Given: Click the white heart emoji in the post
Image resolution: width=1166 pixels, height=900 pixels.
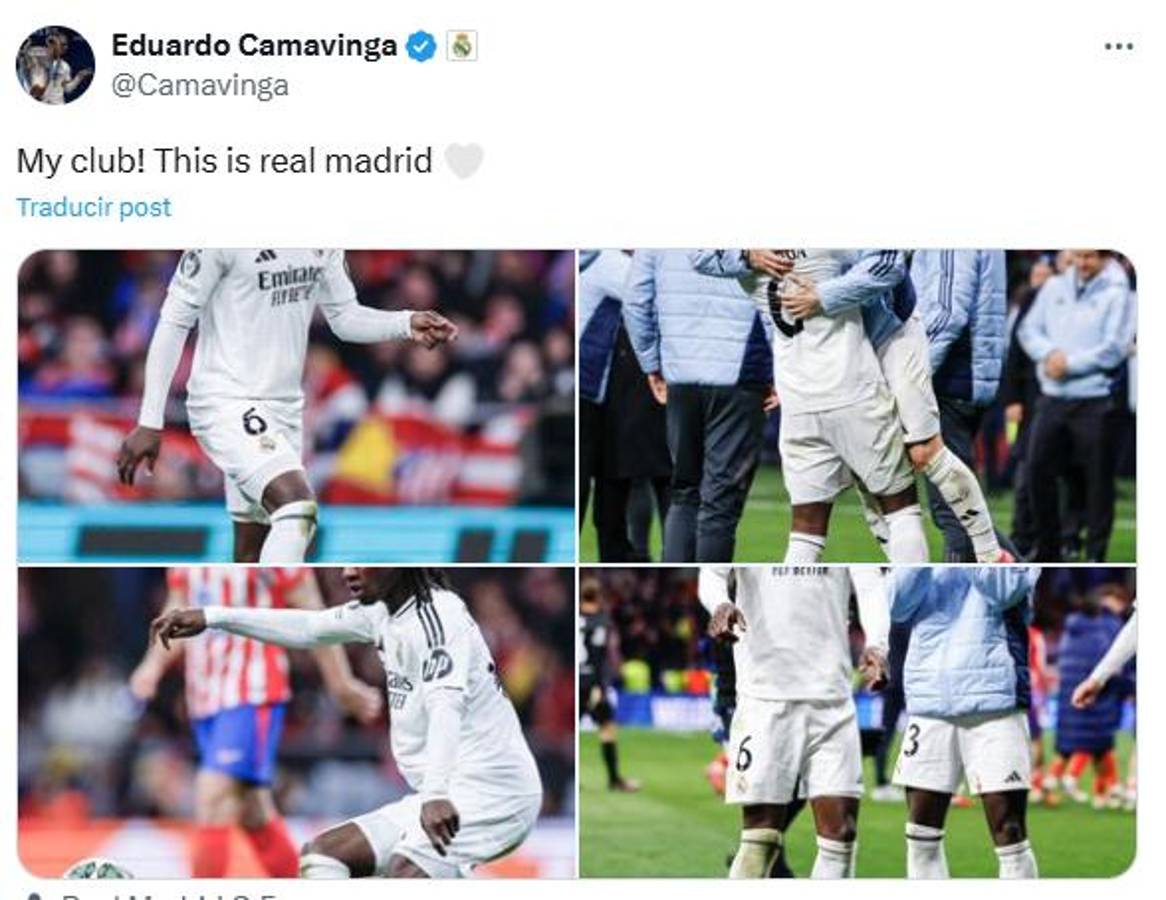Looking at the screenshot, I should pyautogui.click(x=463, y=161).
